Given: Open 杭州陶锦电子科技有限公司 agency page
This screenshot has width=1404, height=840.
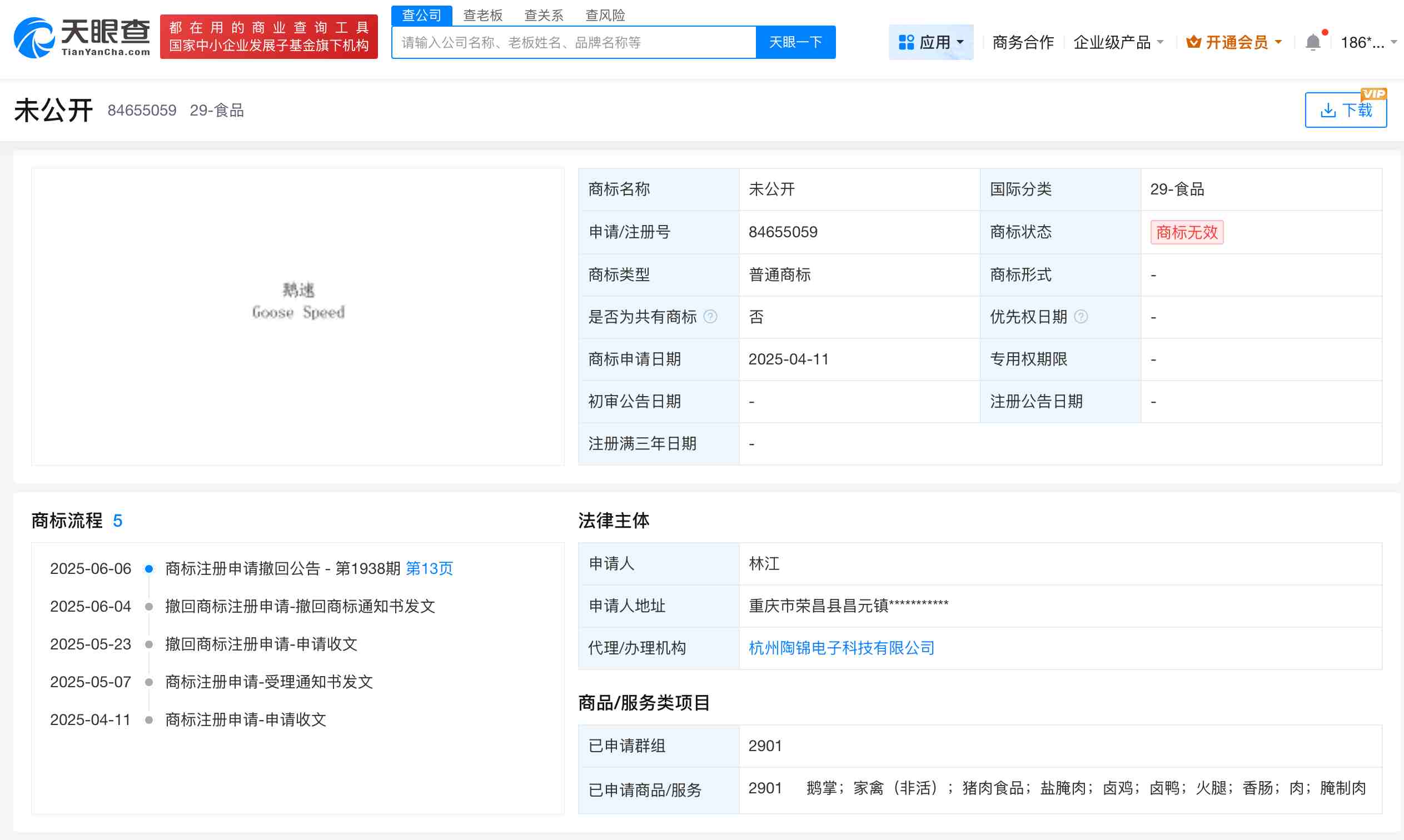Looking at the screenshot, I should point(842,648).
